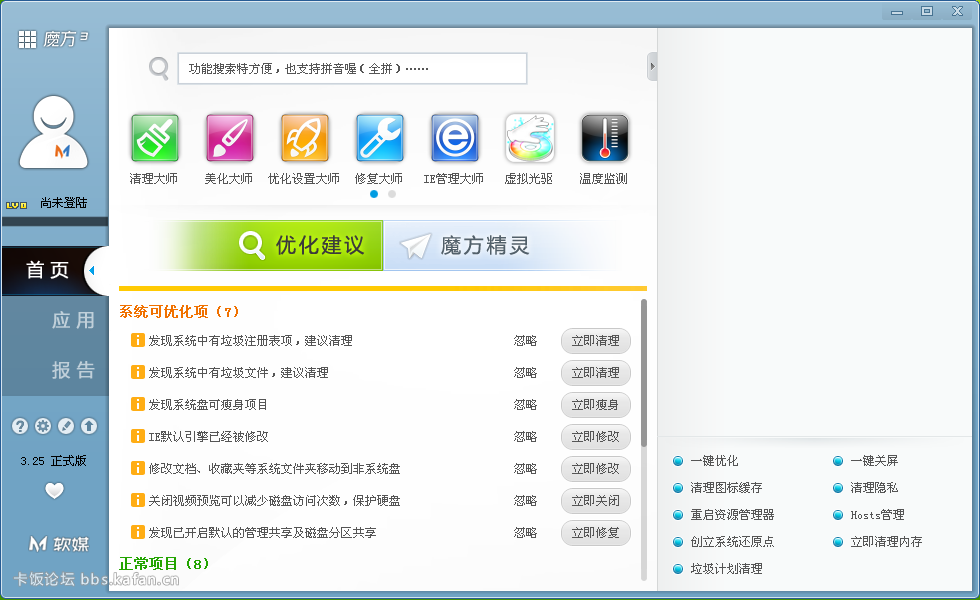The image size is (980, 600).
Task: Open the help question mark icon
Action: tap(20, 426)
